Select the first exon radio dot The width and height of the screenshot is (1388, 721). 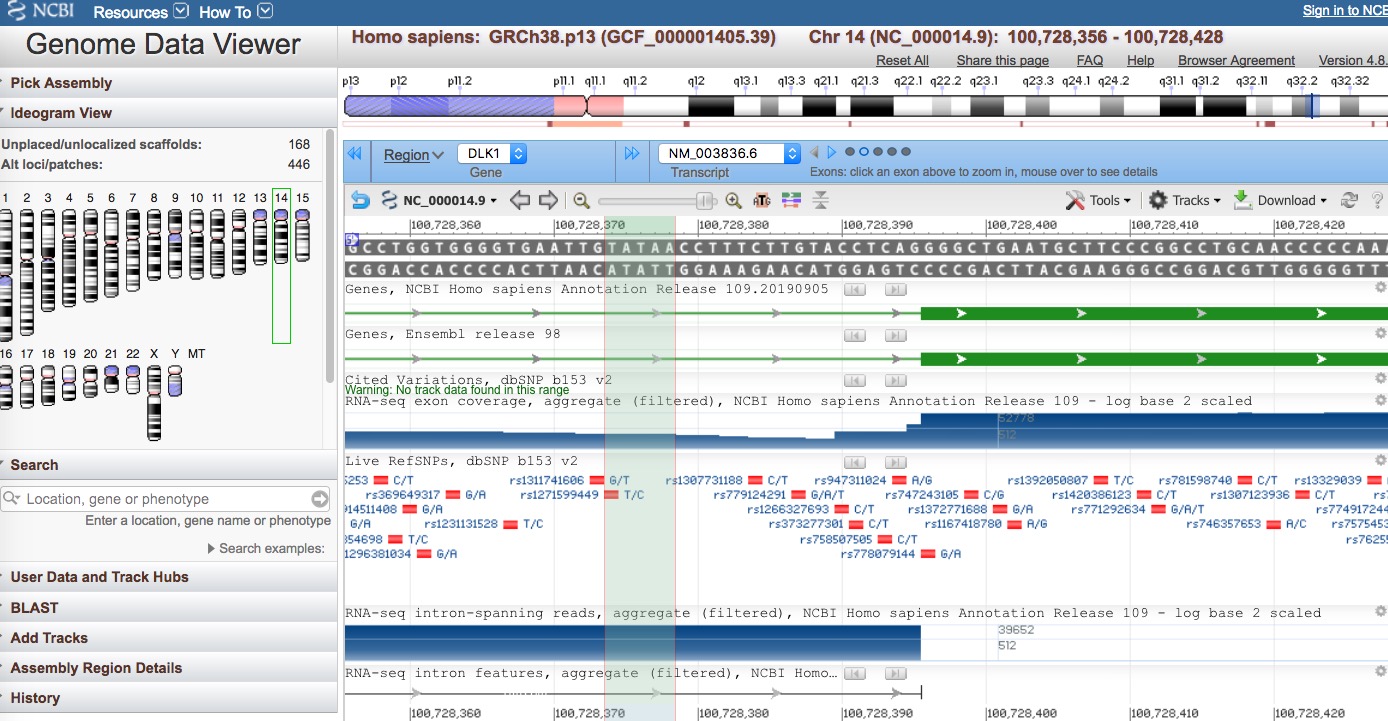point(850,152)
